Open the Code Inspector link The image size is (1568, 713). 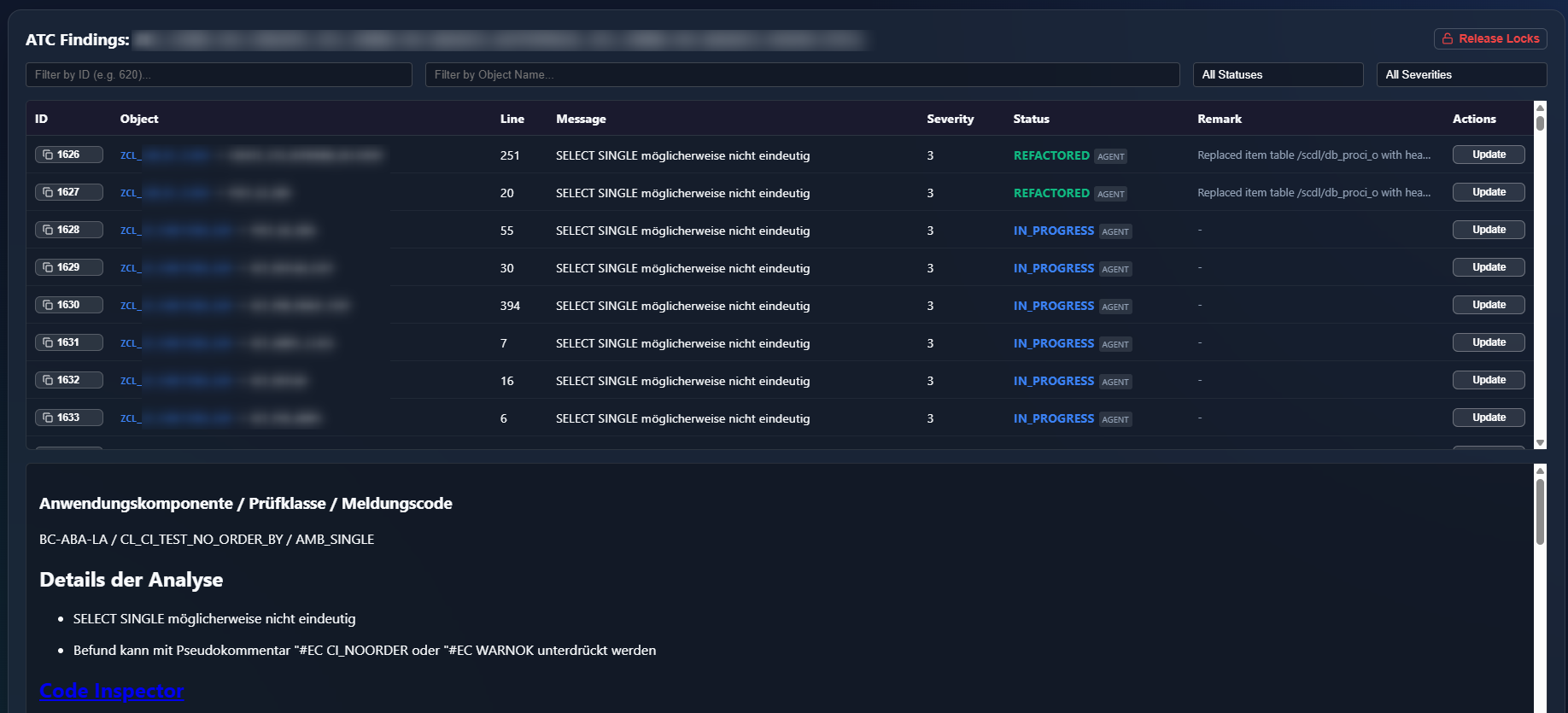(112, 691)
